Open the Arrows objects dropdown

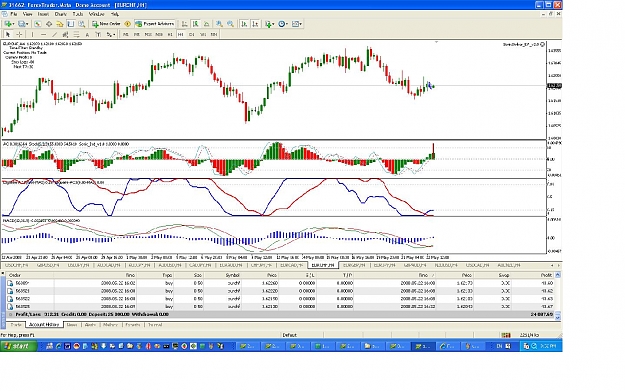[111, 34]
